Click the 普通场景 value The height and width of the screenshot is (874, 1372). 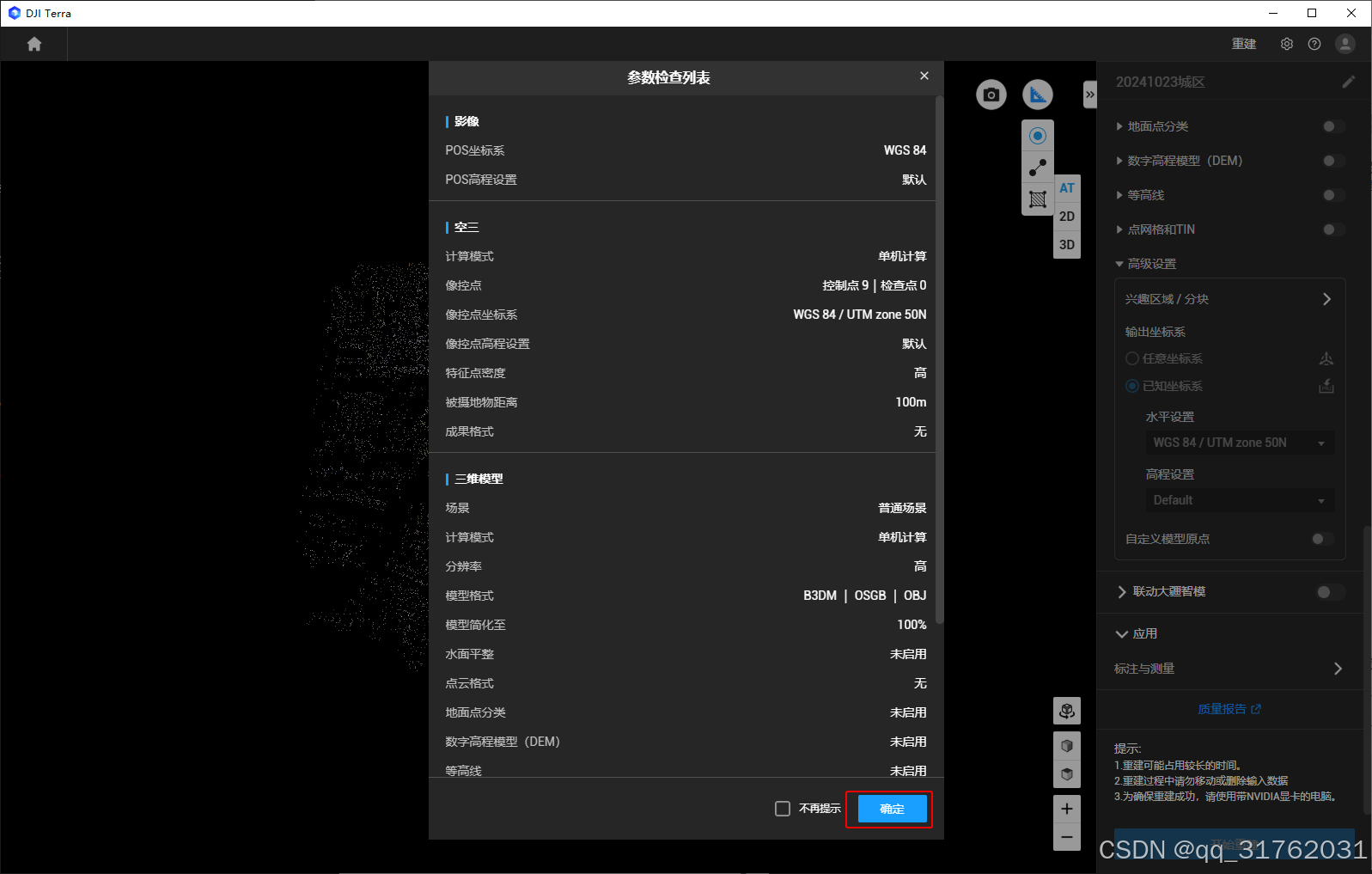tap(902, 508)
